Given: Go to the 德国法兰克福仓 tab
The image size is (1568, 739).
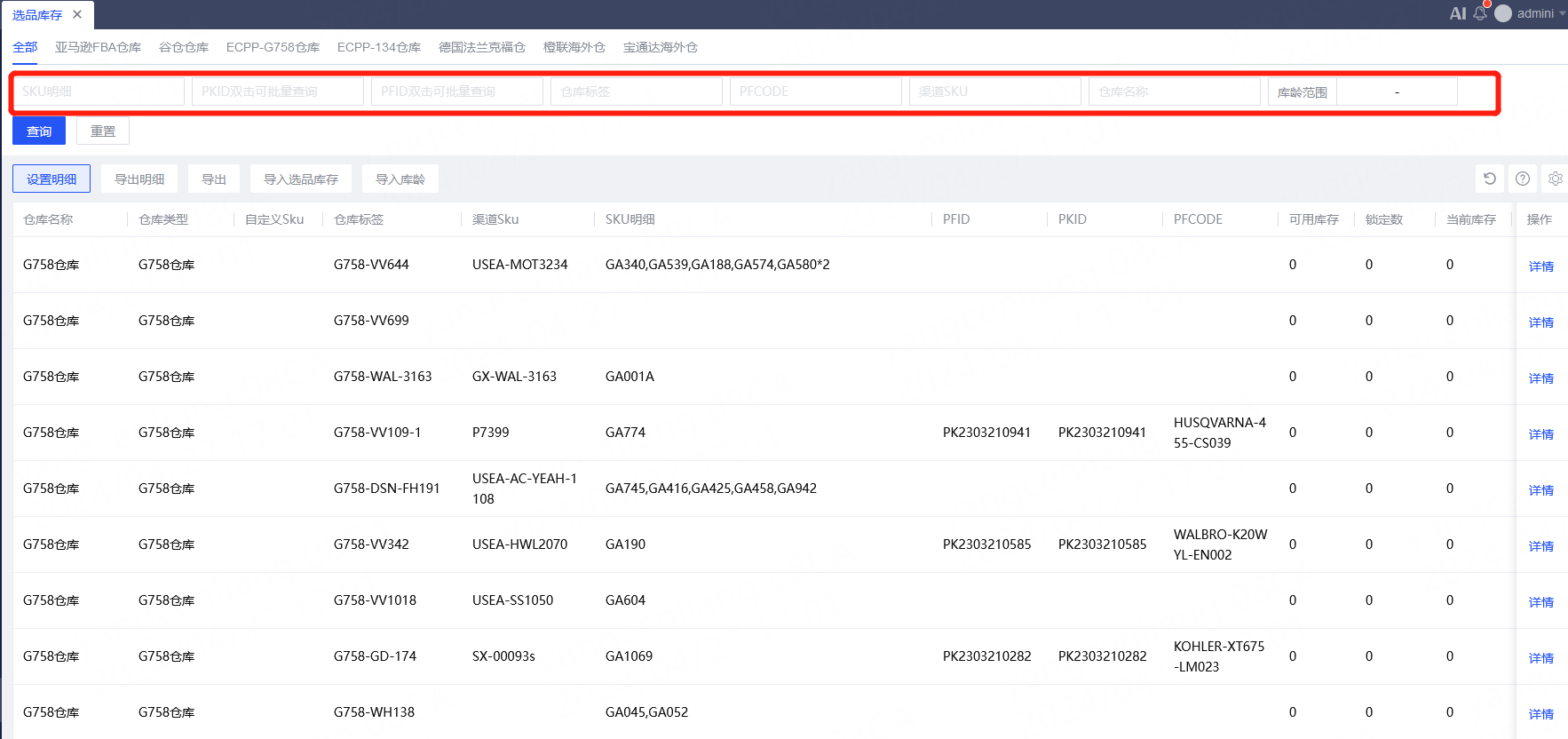Looking at the screenshot, I should tap(482, 47).
